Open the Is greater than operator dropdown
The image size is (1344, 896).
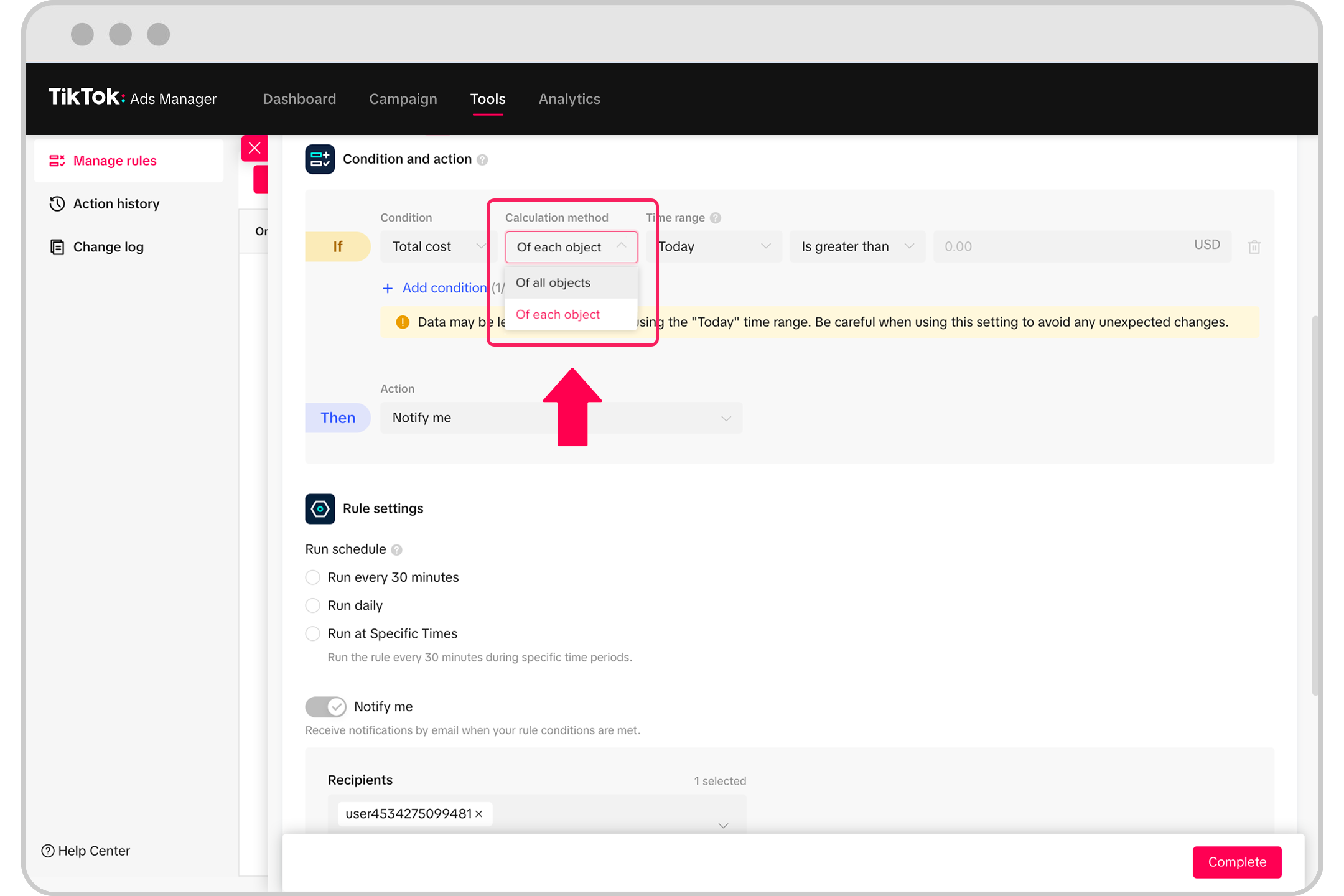click(x=857, y=246)
